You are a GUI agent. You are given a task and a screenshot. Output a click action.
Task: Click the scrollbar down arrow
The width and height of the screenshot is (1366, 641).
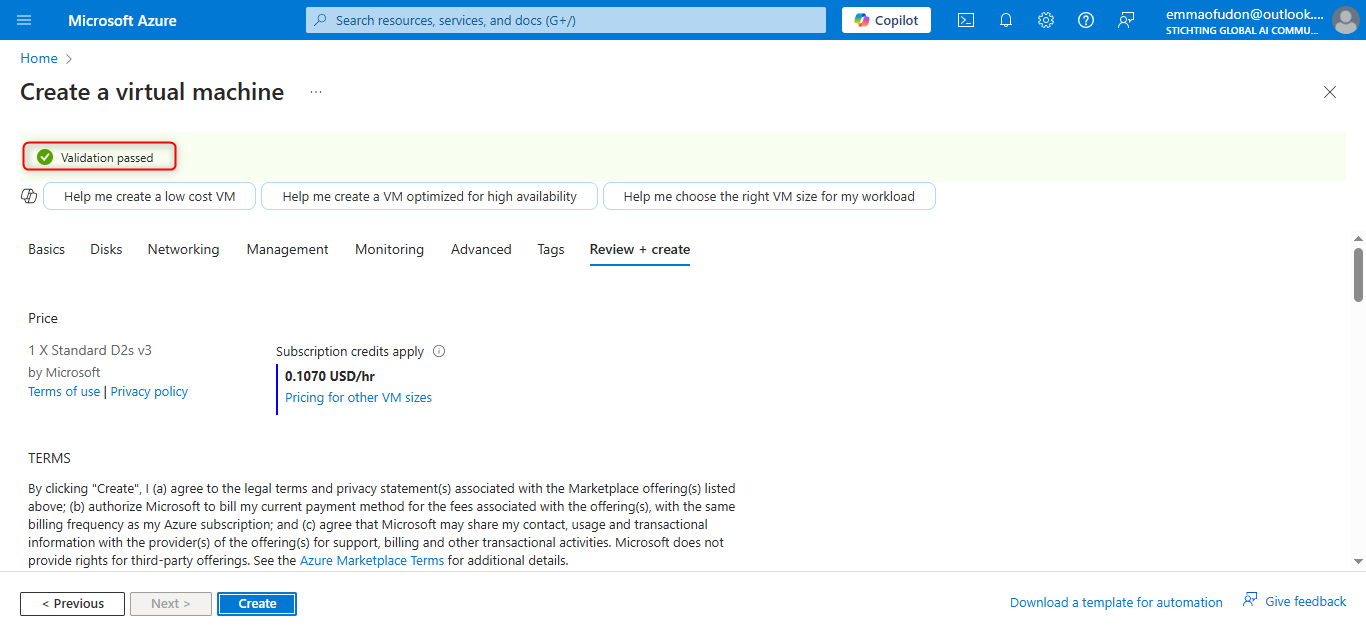coord(1358,562)
